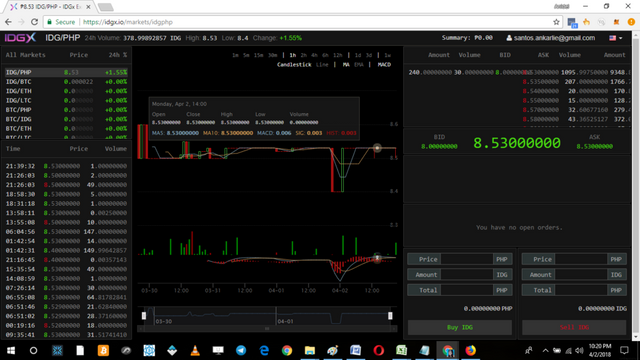
Task: Click the sell Total input field
Action: (x=581, y=290)
